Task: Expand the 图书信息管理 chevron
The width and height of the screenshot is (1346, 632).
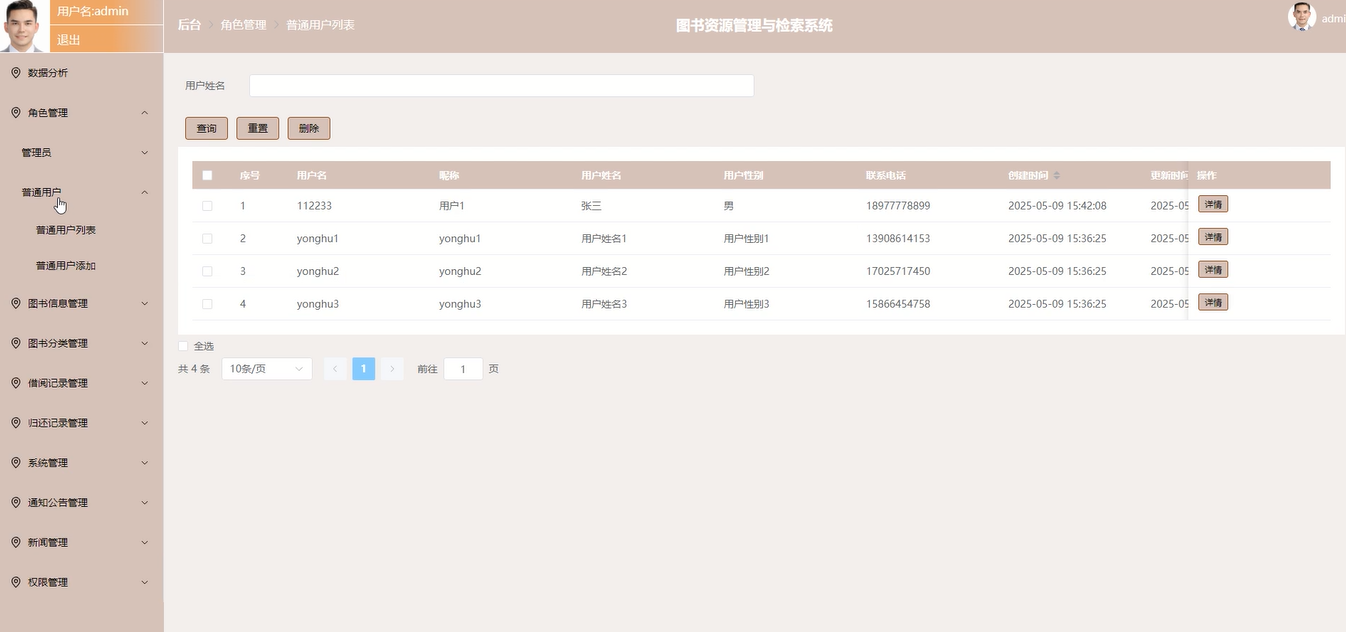Action: [144, 303]
